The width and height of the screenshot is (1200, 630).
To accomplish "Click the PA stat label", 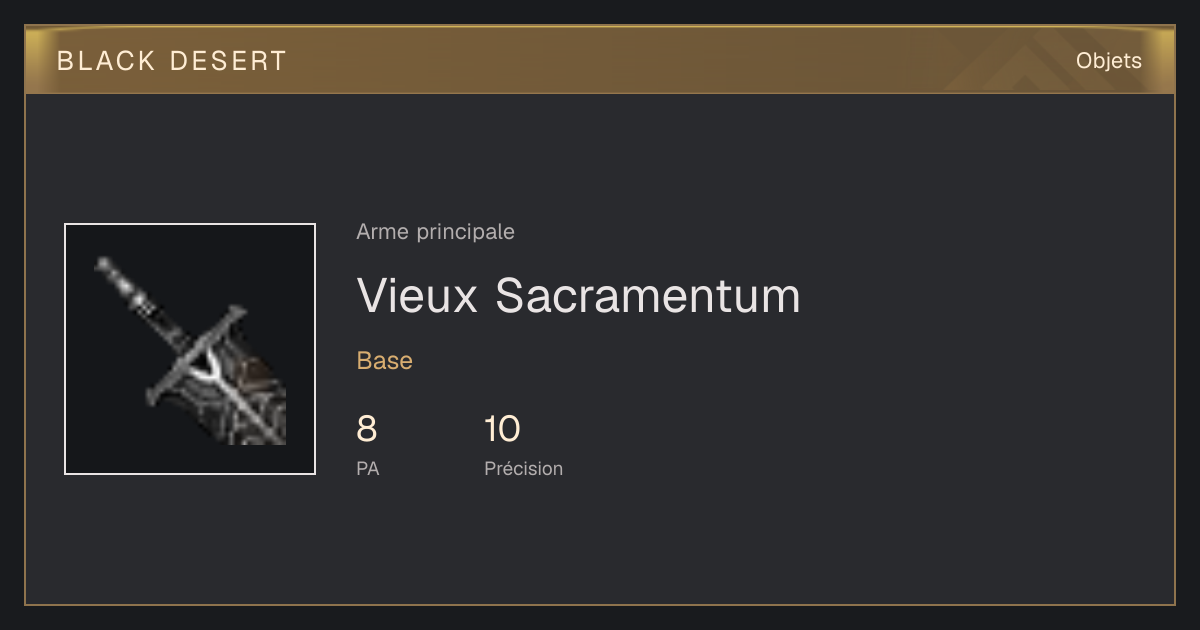I will coord(367,468).
